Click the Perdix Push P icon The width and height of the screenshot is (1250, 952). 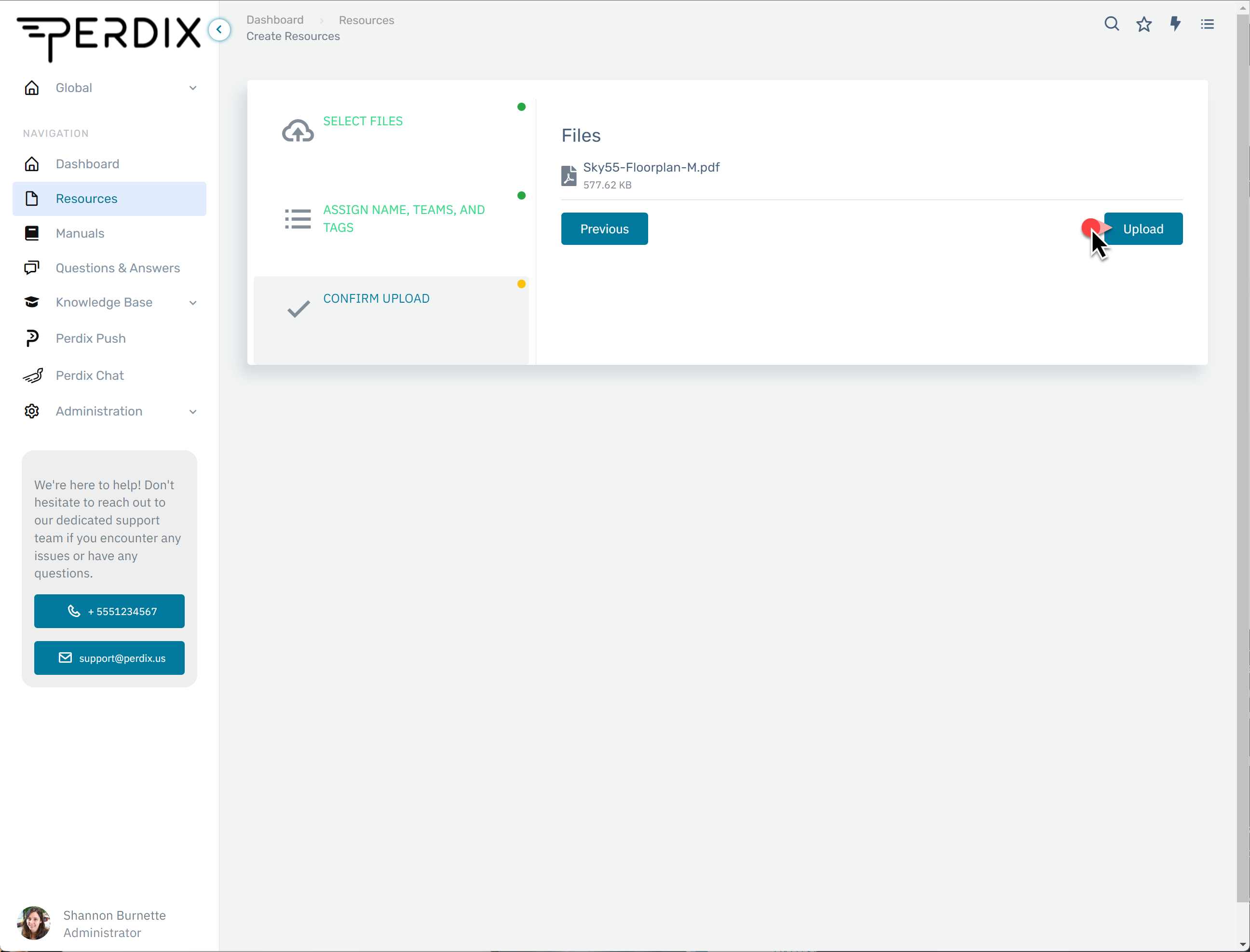[x=32, y=338]
